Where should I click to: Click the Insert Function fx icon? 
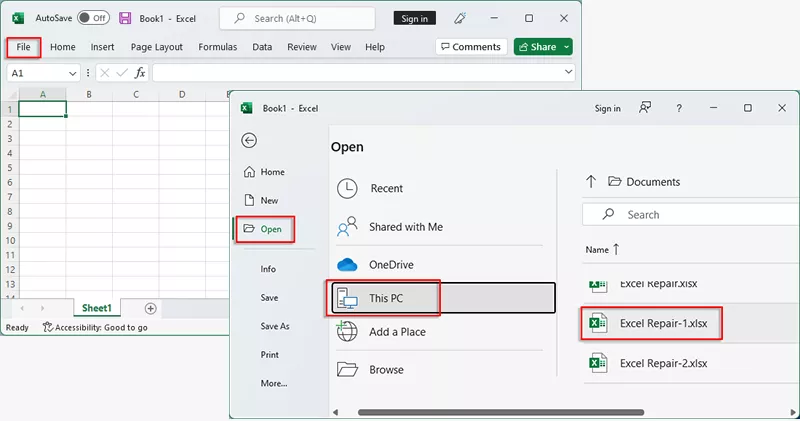pos(140,73)
